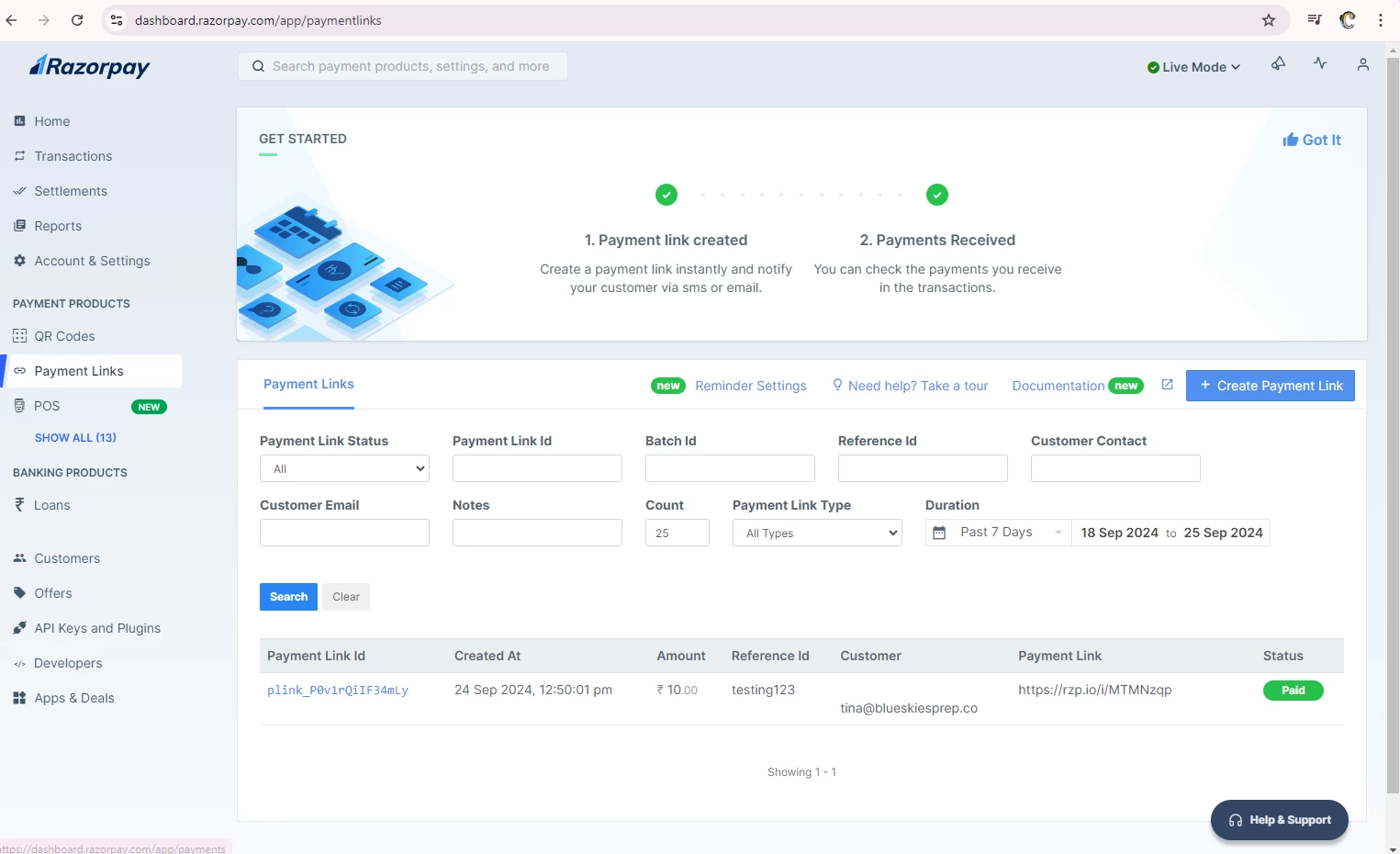Click the Count field showing 25
Image resolution: width=1400 pixels, height=854 pixels.
coord(678,533)
